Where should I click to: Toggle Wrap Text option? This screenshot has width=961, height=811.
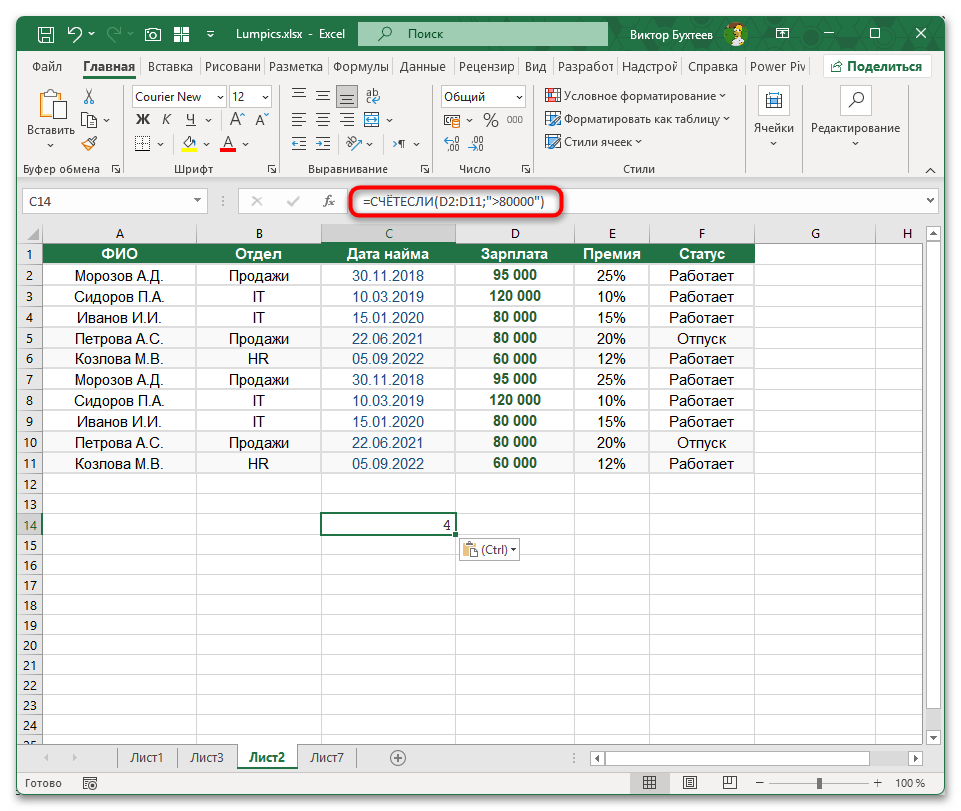pos(372,96)
